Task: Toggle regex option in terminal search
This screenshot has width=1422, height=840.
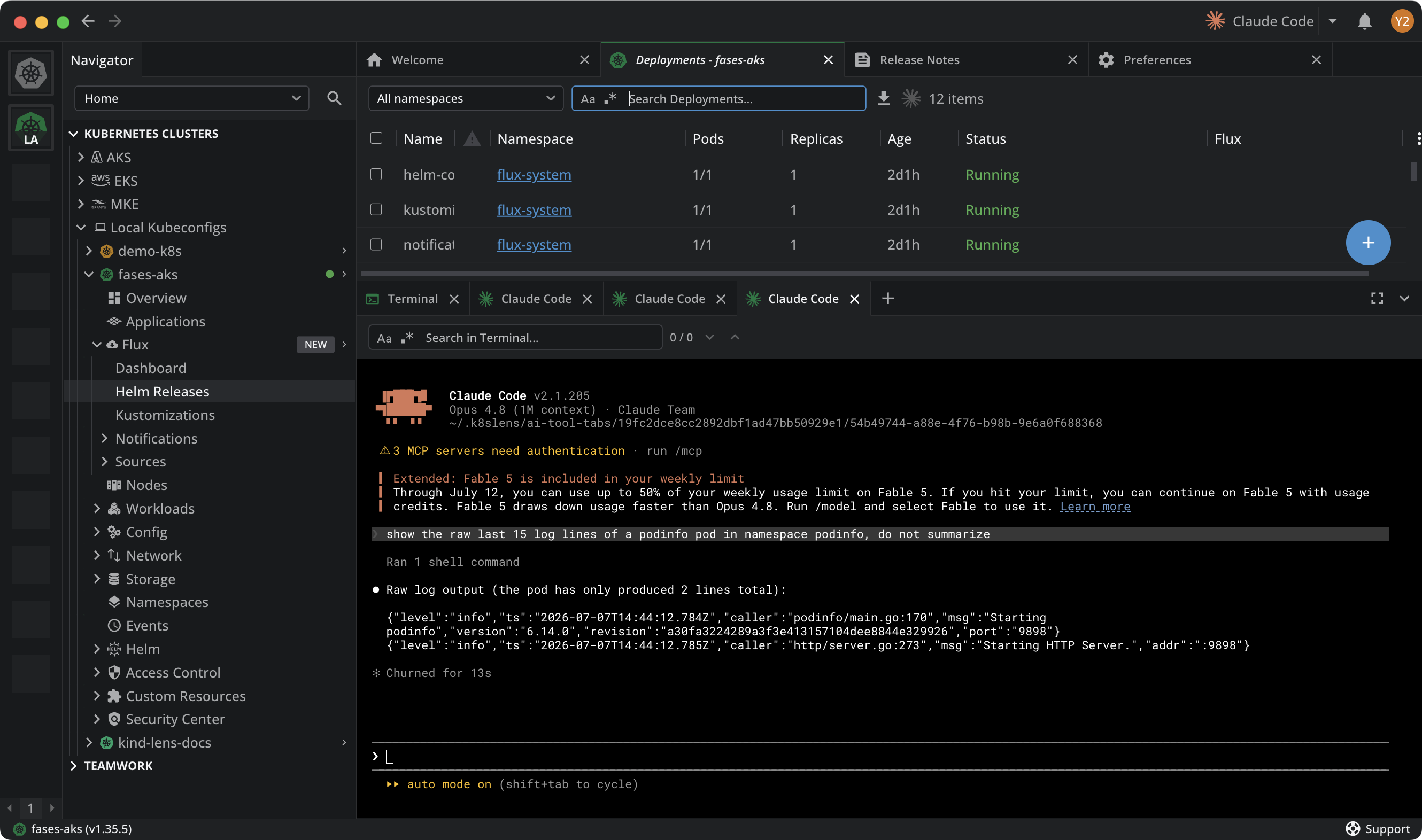Action: point(407,337)
